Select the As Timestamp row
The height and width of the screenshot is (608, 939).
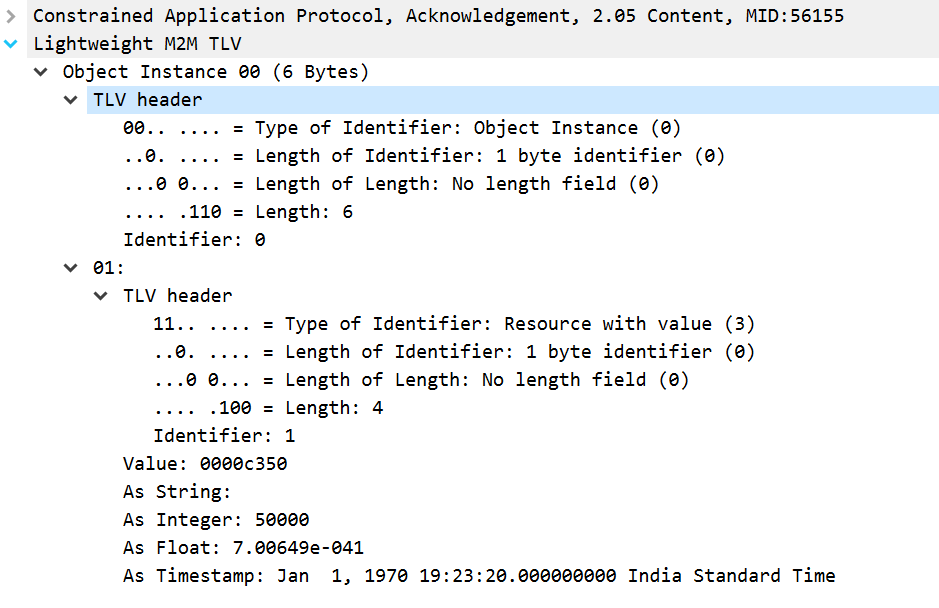coord(300,575)
